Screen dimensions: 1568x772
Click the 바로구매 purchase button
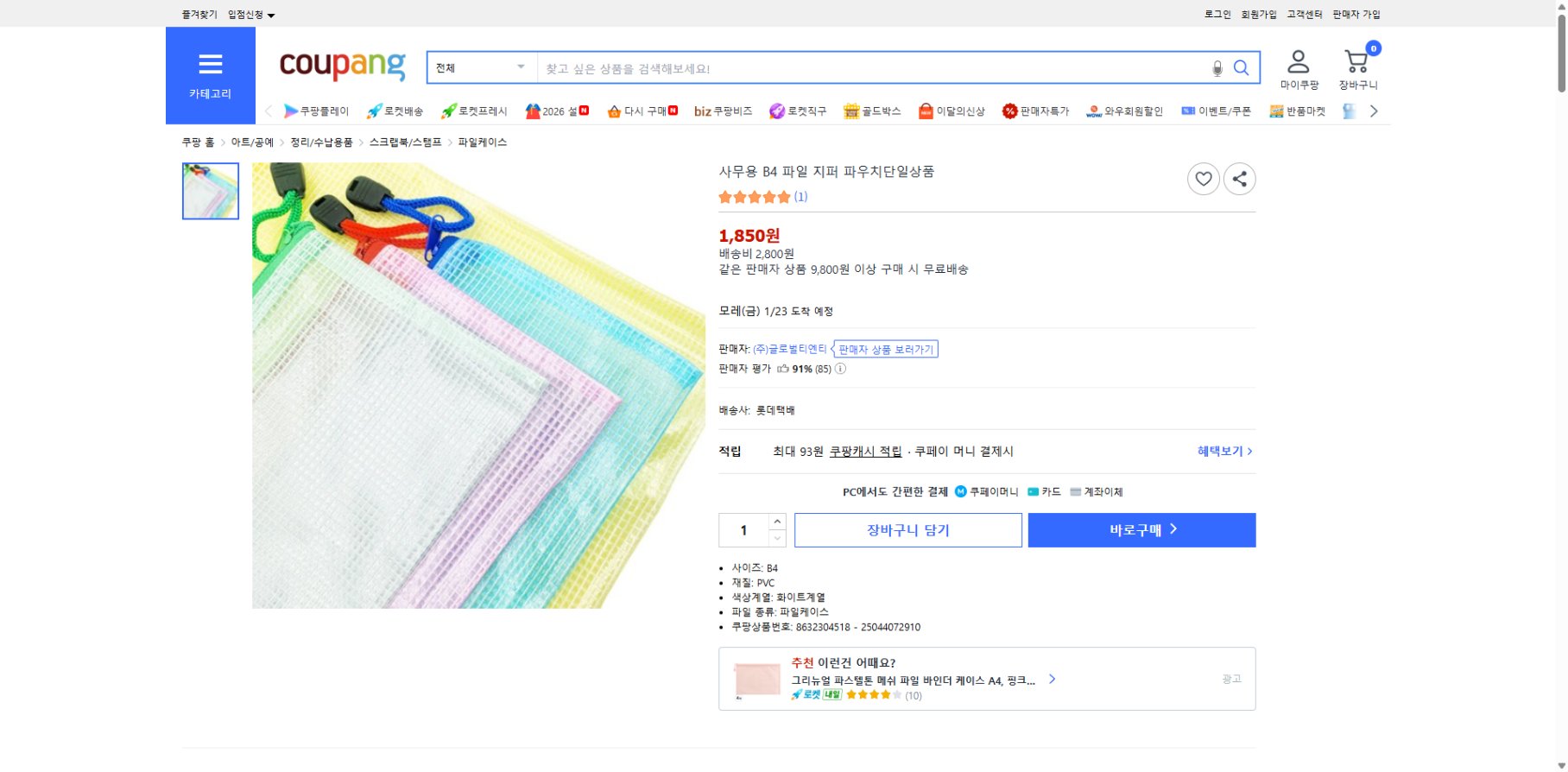click(1141, 529)
